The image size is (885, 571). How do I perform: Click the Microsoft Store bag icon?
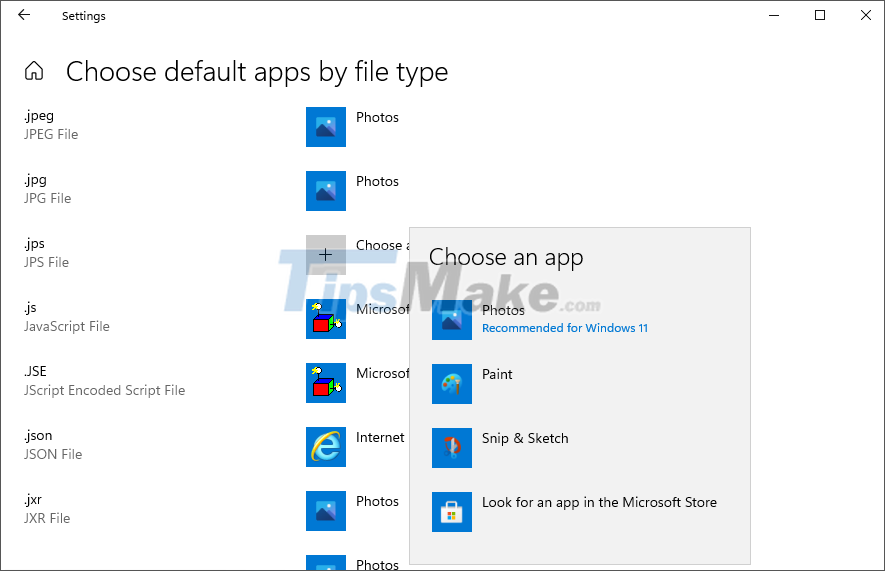[x=452, y=512]
